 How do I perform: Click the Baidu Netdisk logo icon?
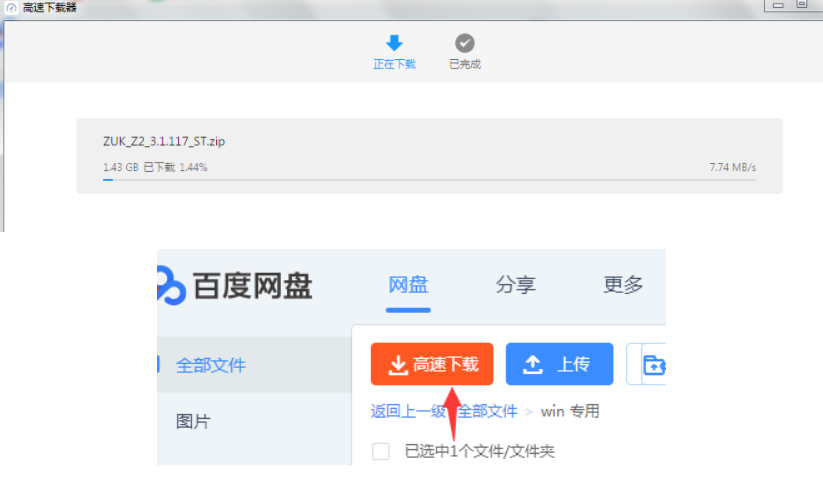pos(171,286)
